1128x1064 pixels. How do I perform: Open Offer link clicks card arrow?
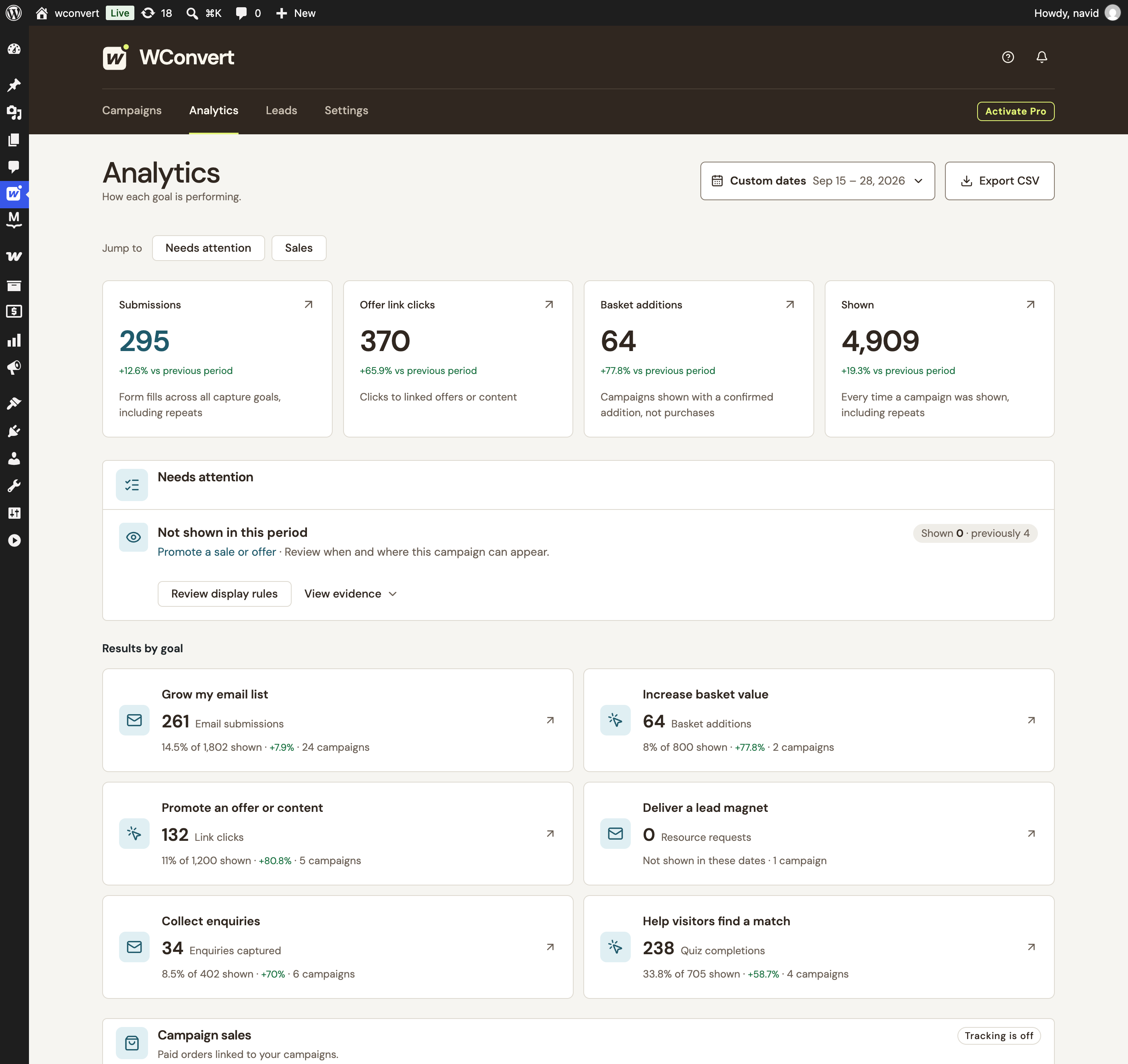click(549, 304)
